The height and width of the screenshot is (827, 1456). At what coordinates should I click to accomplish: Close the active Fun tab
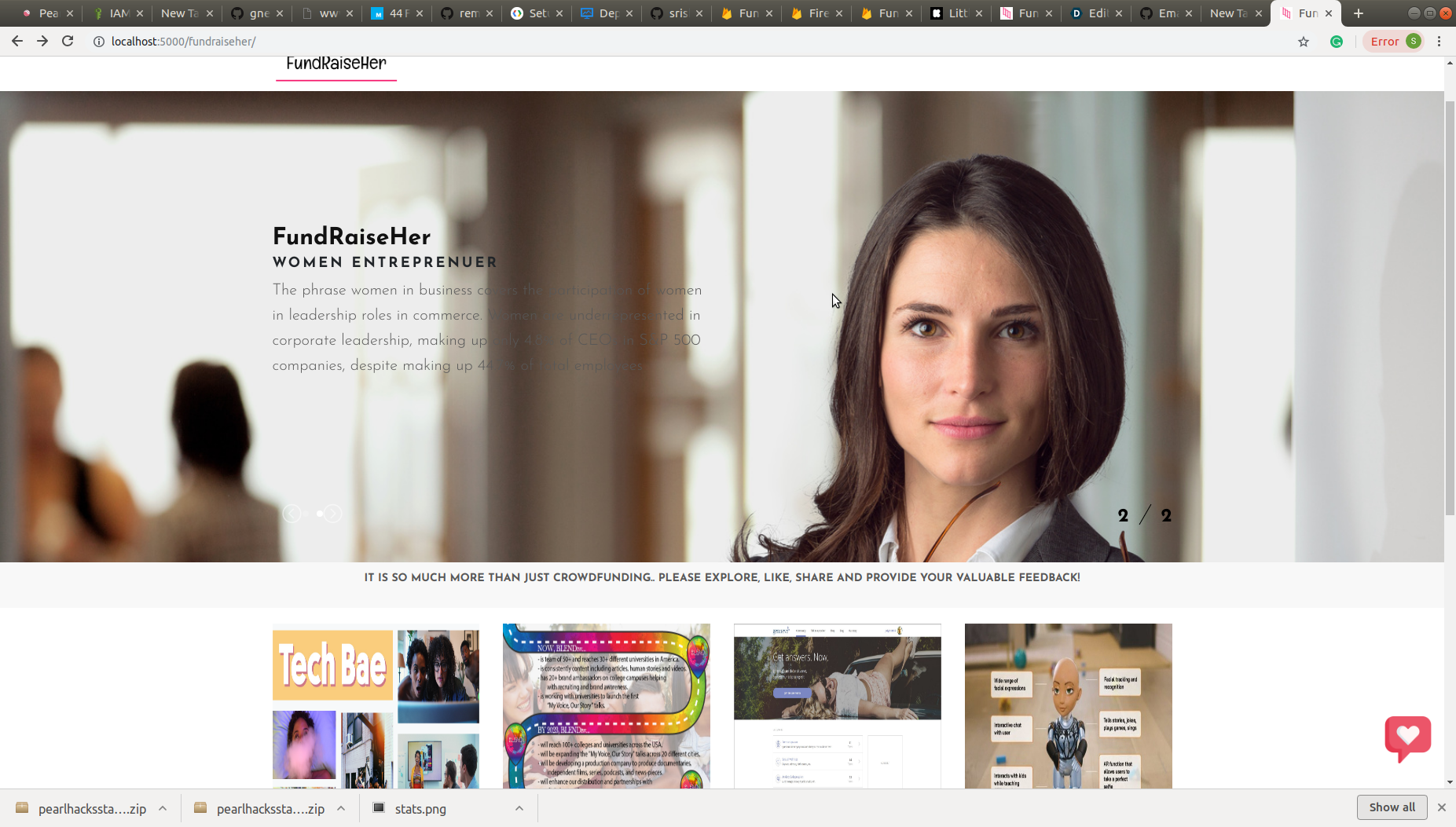pyautogui.click(x=1329, y=13)
